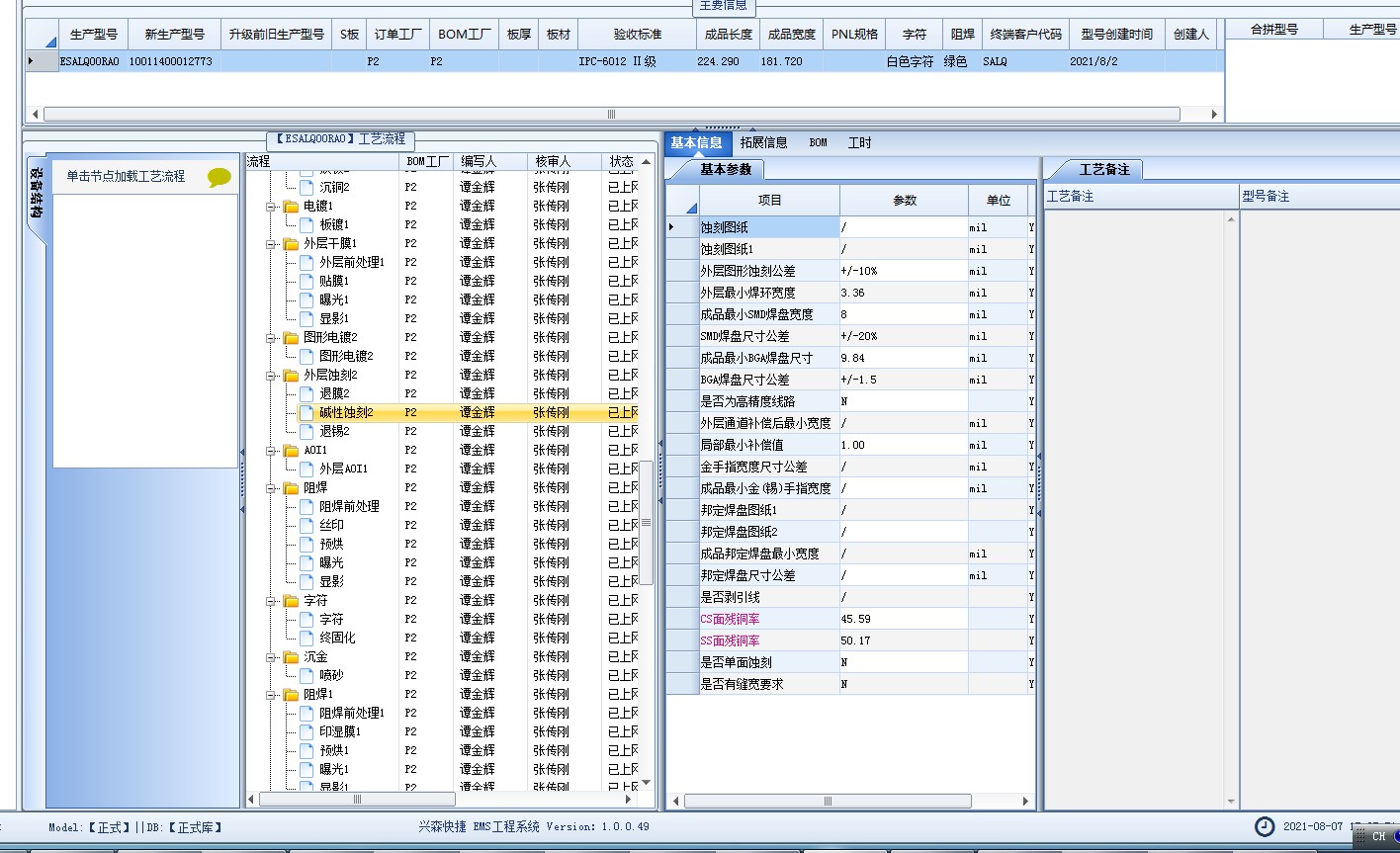Click the parameter table horizontal scrollbar thumb
The width and height of the screenshot is (1400, 853).
829,802
